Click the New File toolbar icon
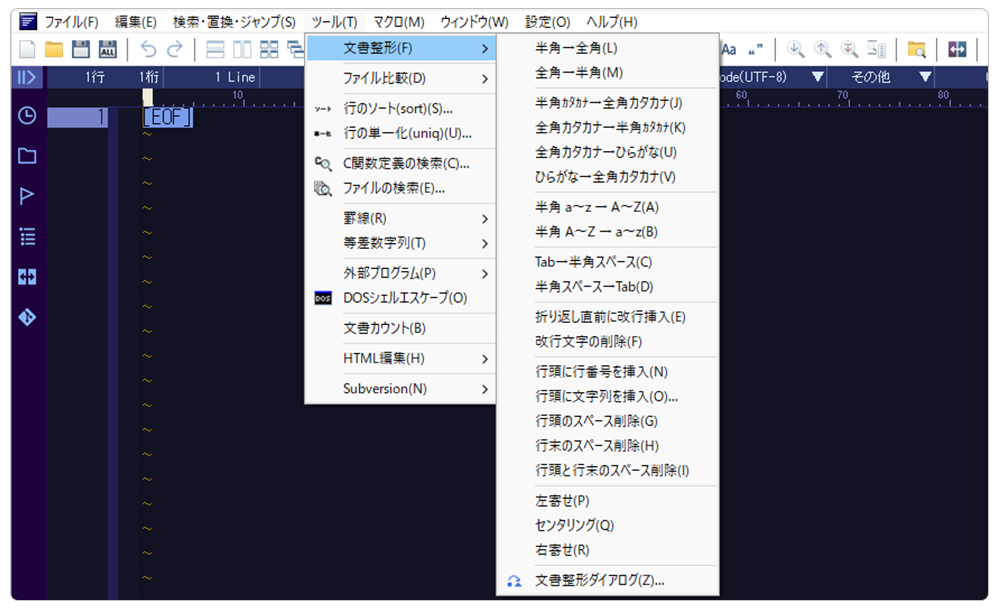The height and width of the screenshot is (615, 1000). pyautogui.click(x=28, y=49)
